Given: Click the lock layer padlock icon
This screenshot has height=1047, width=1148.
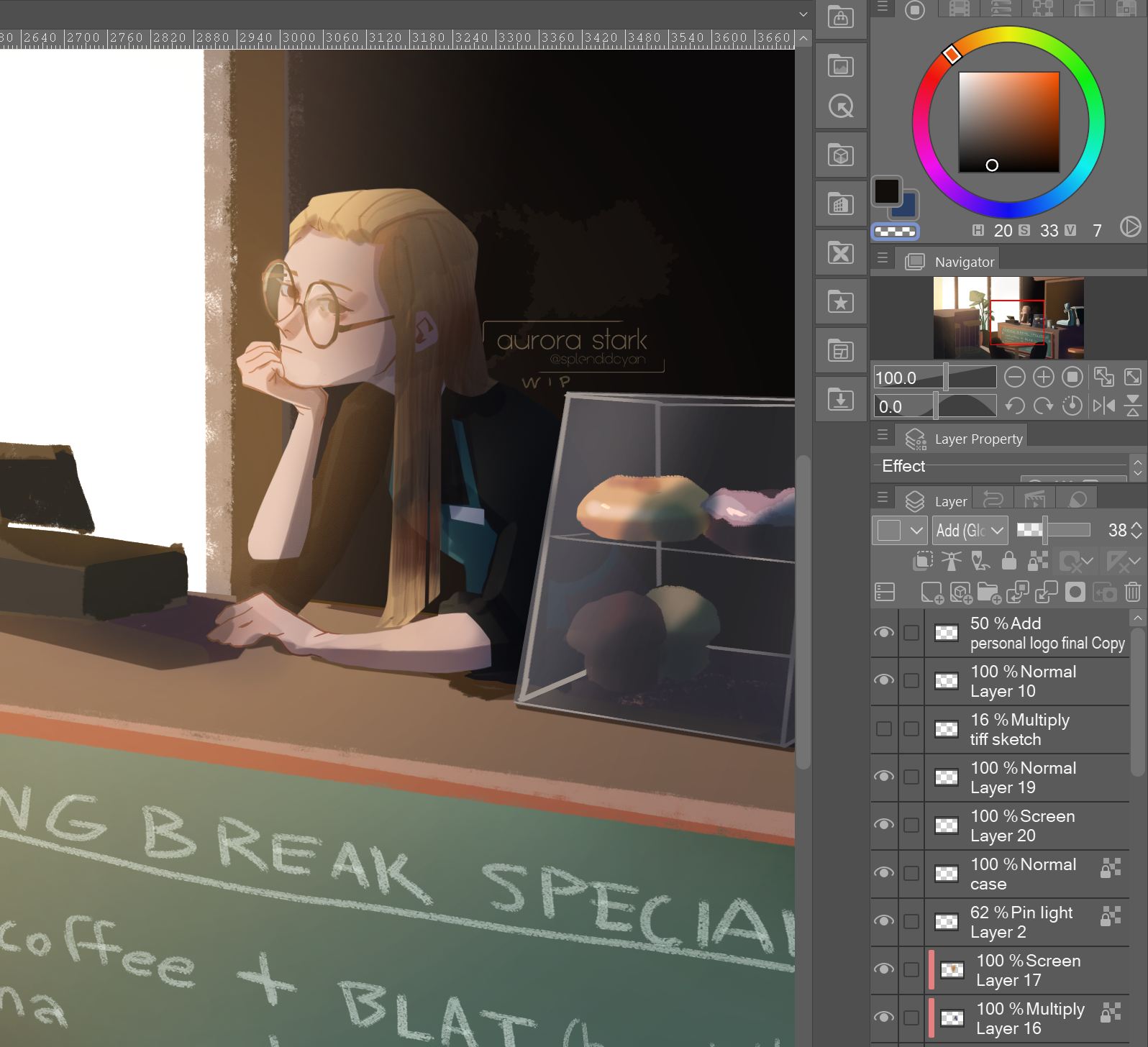Looking at the screenshot, I should [1009, 561].
